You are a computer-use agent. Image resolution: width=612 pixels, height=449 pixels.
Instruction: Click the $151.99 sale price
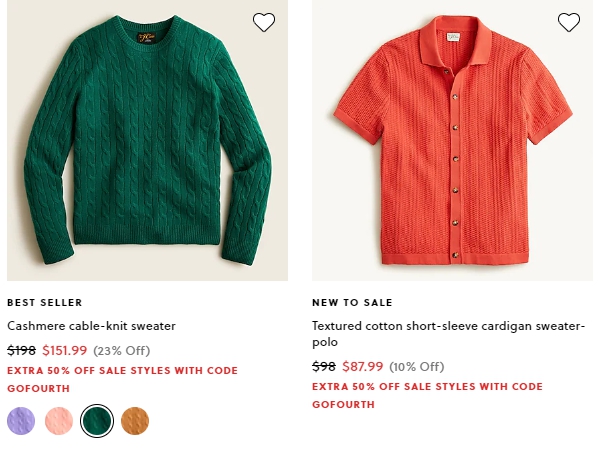point(65,350)
